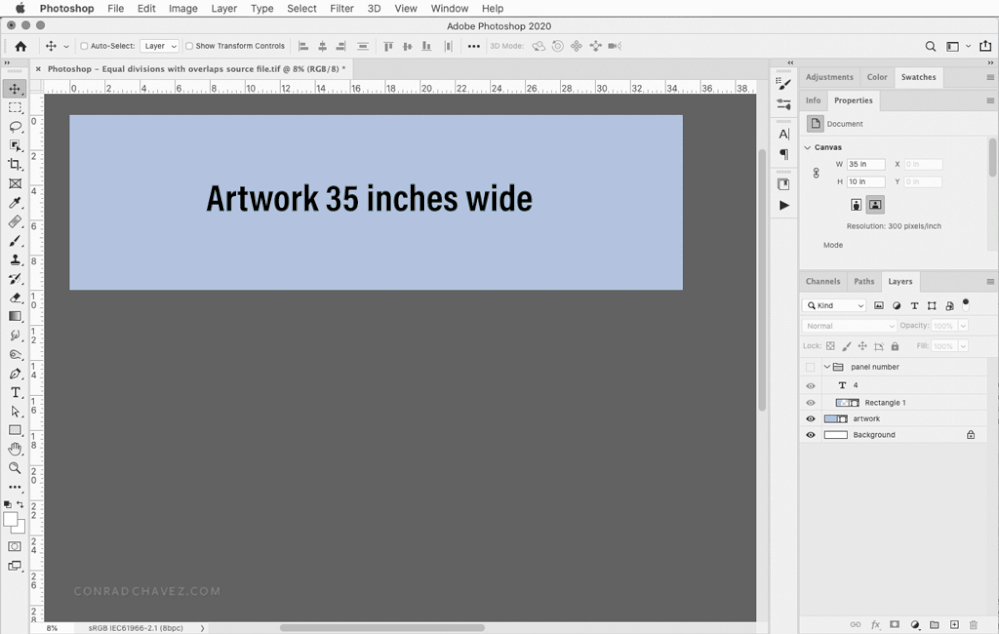The image size is (999, 634).
Task: Click the horizontal scrollbar below the canvas
Action: click(x=382, y=628)
